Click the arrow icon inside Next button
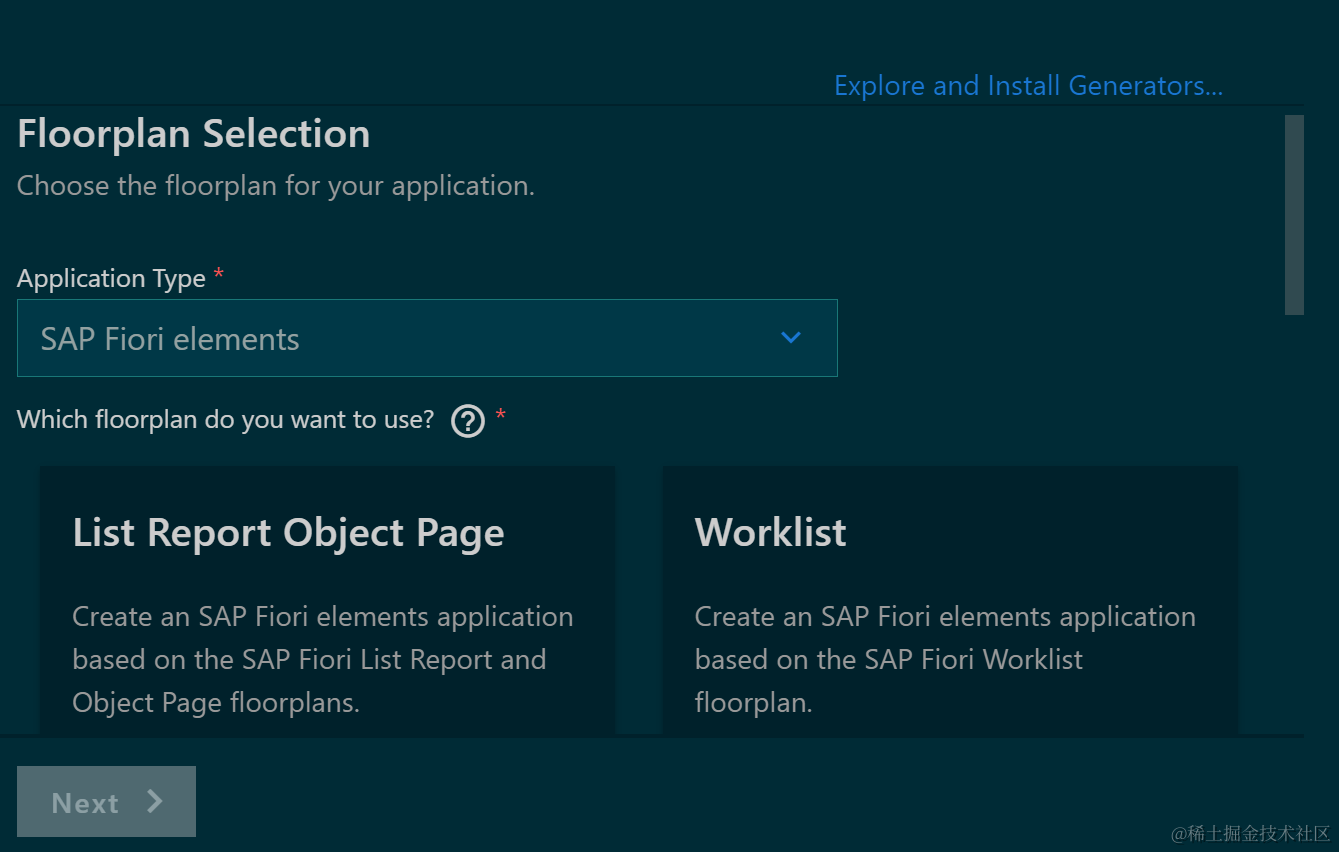This screenshot has height=852, width=1339. (x=155, y=801)
